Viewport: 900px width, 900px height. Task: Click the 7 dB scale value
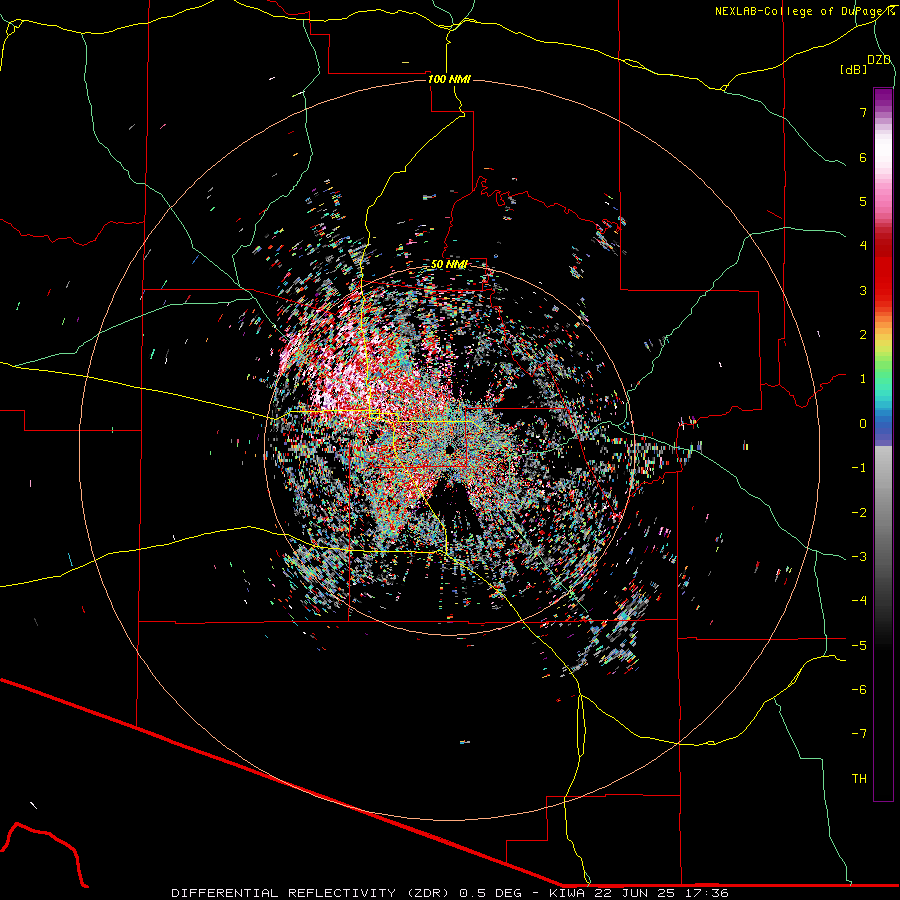(863, 112)
